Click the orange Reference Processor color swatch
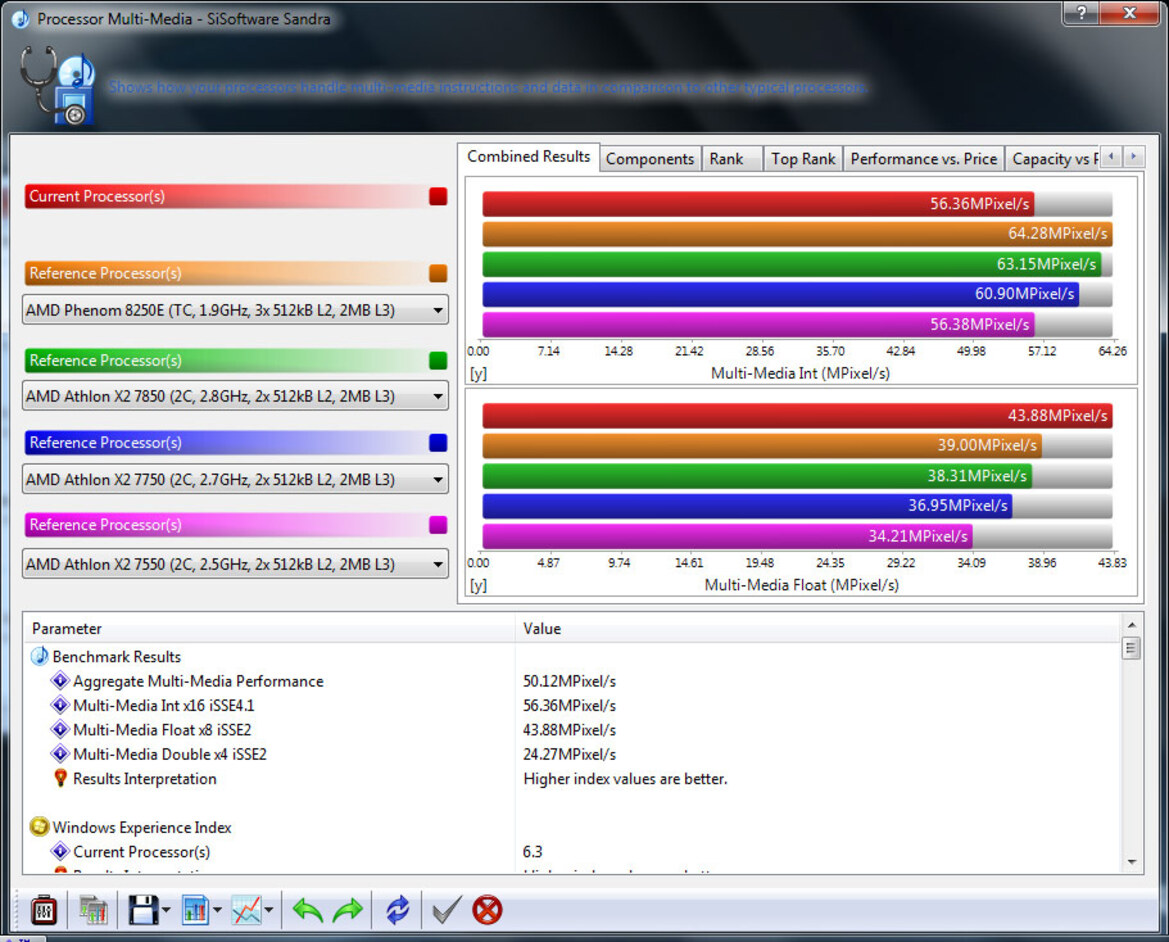 pyautogui.click(x=438, y=273)
